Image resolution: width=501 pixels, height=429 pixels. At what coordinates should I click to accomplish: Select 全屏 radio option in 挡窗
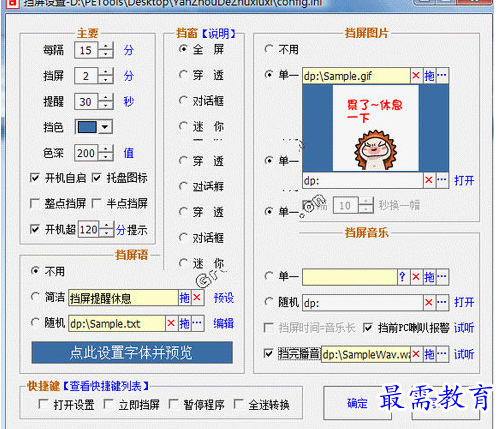coord(183,49)
